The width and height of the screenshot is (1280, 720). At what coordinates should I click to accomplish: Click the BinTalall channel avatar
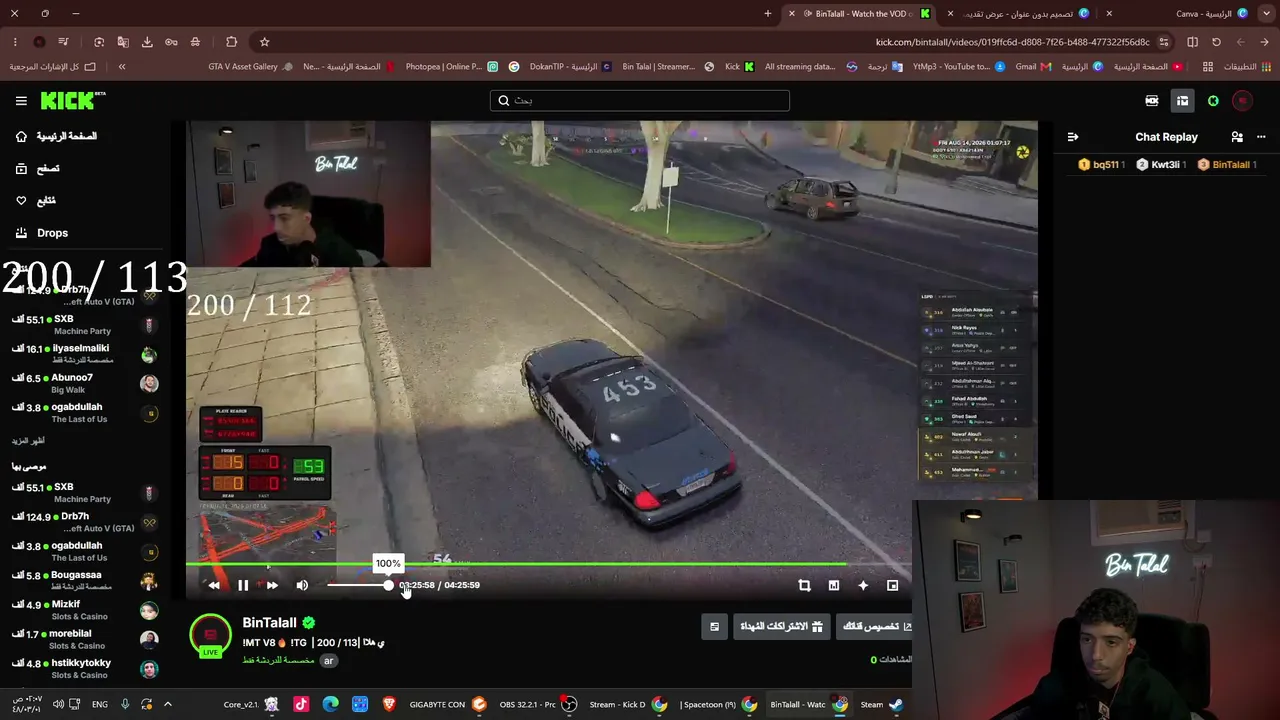coord(211,636)
